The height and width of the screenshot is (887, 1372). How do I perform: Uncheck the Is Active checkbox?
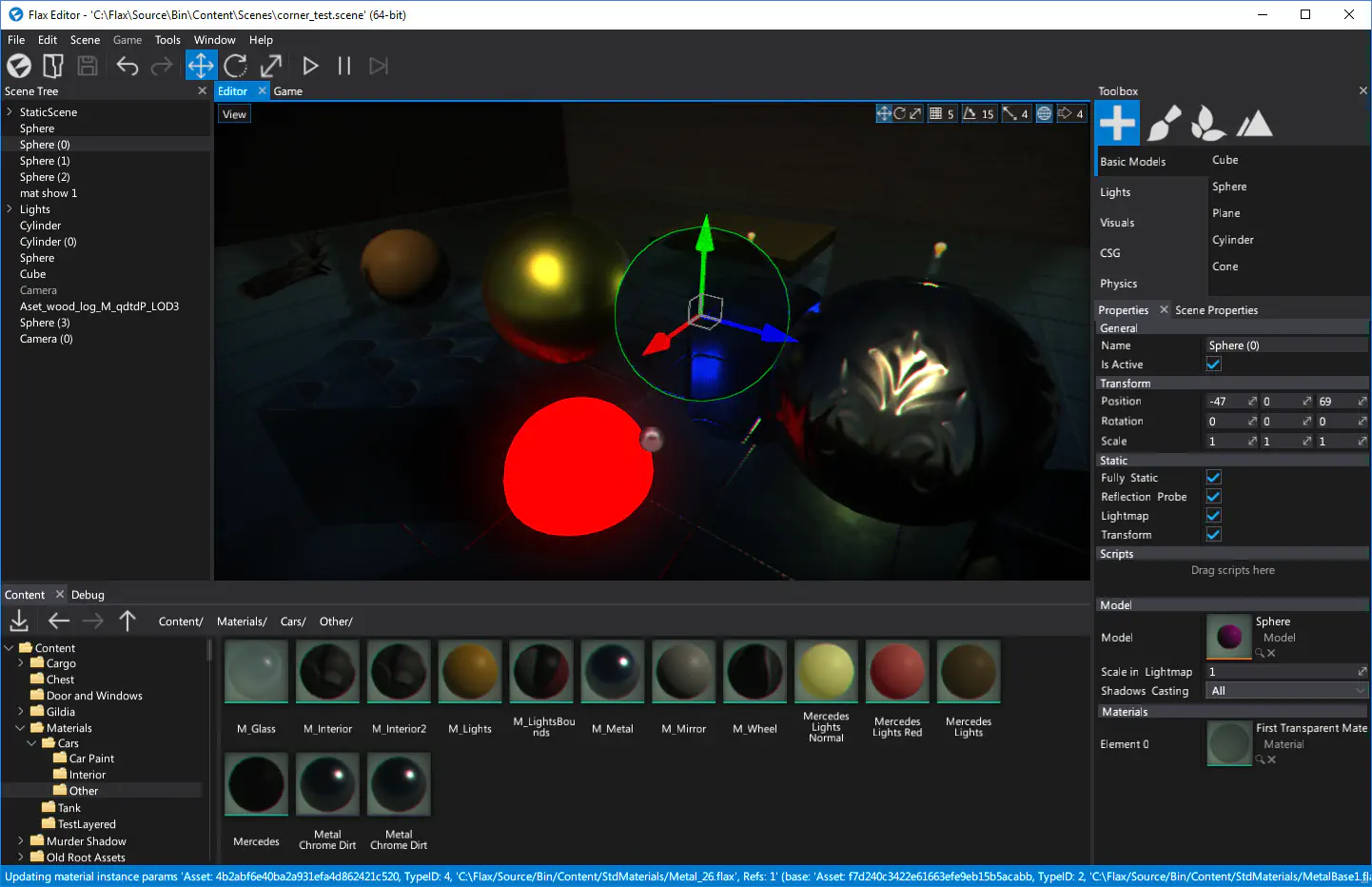tap(1213, 364)
